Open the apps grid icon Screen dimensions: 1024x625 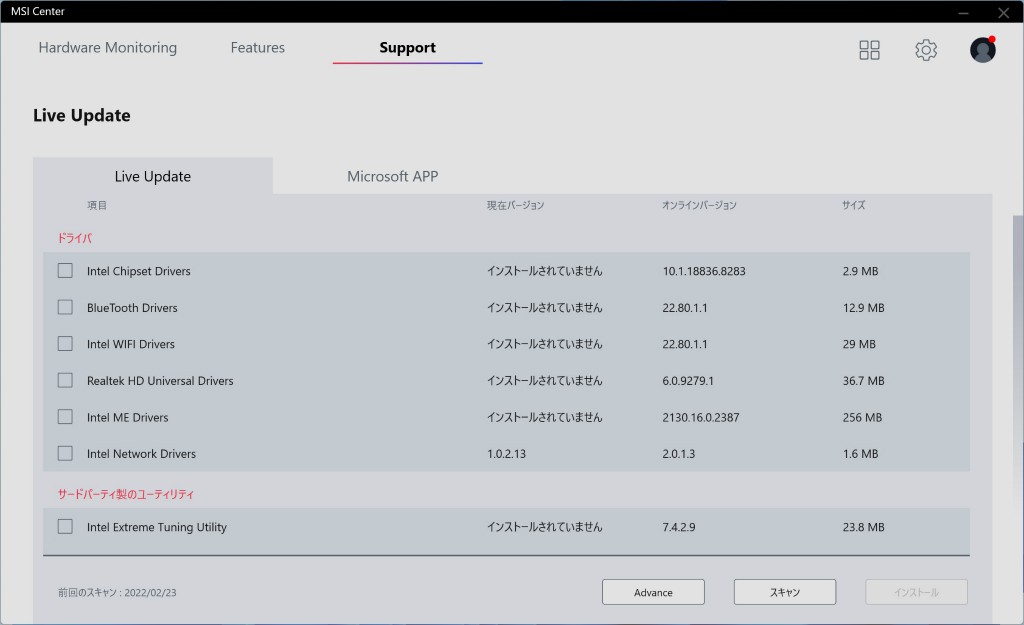[x=869, y=50]
